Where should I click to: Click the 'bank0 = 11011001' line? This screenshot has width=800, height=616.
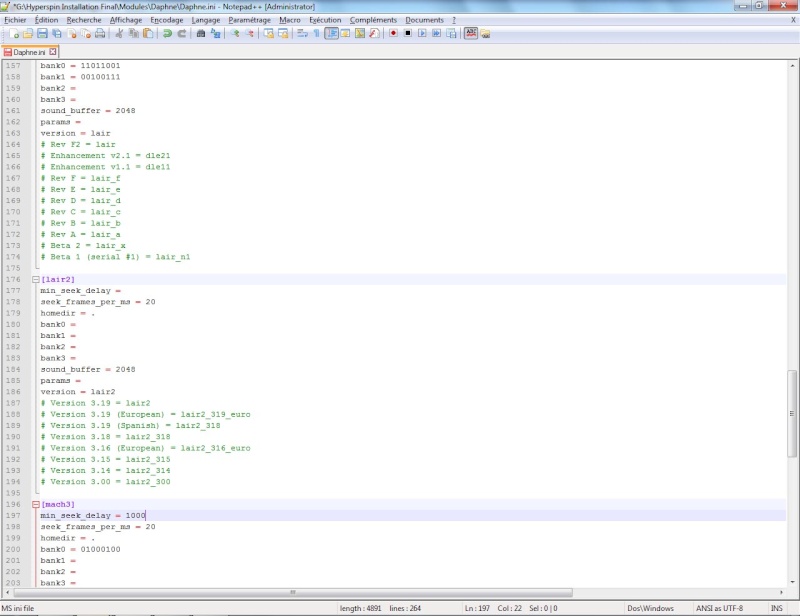point(80,66)
